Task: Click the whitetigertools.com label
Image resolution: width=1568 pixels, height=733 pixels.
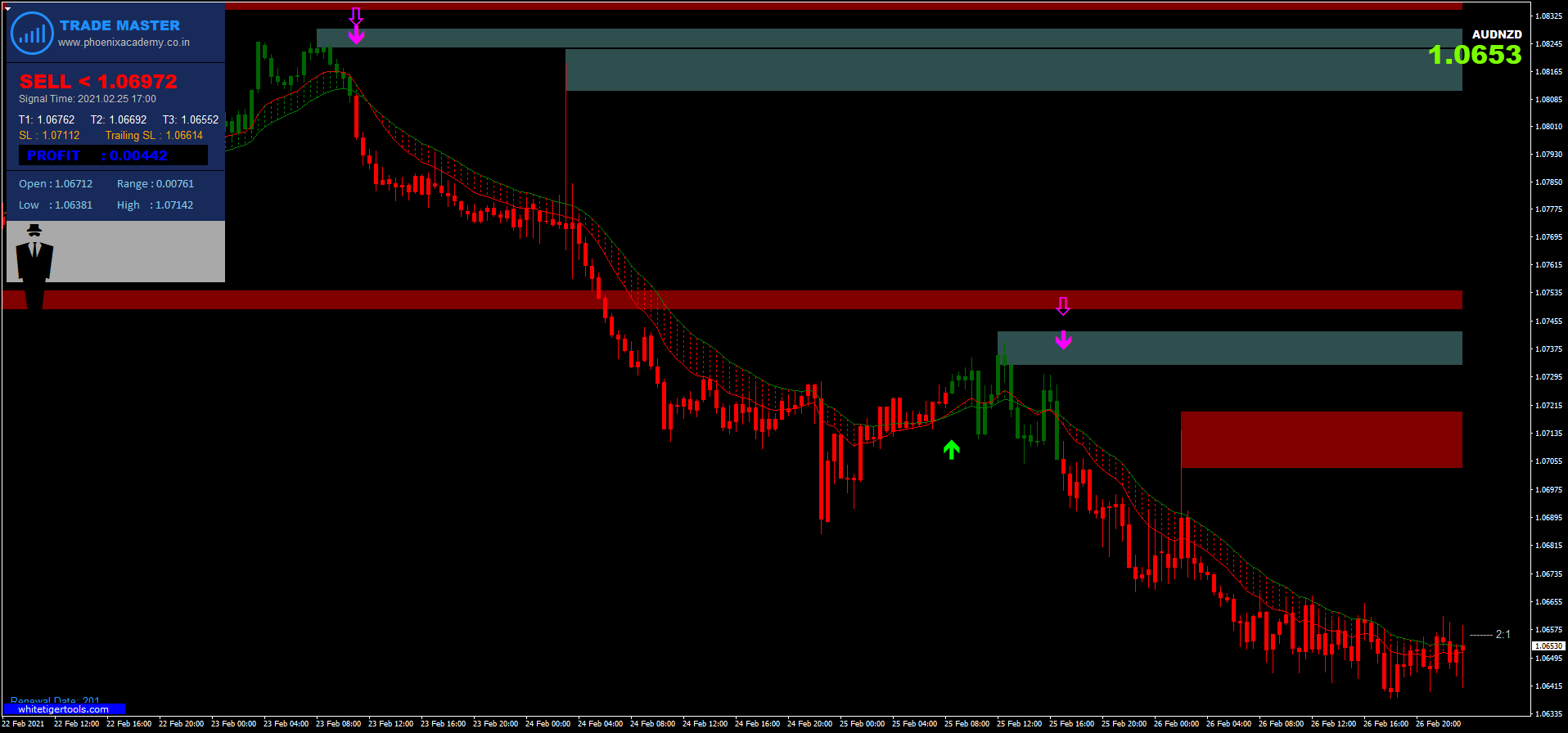Action: point(64,709)
